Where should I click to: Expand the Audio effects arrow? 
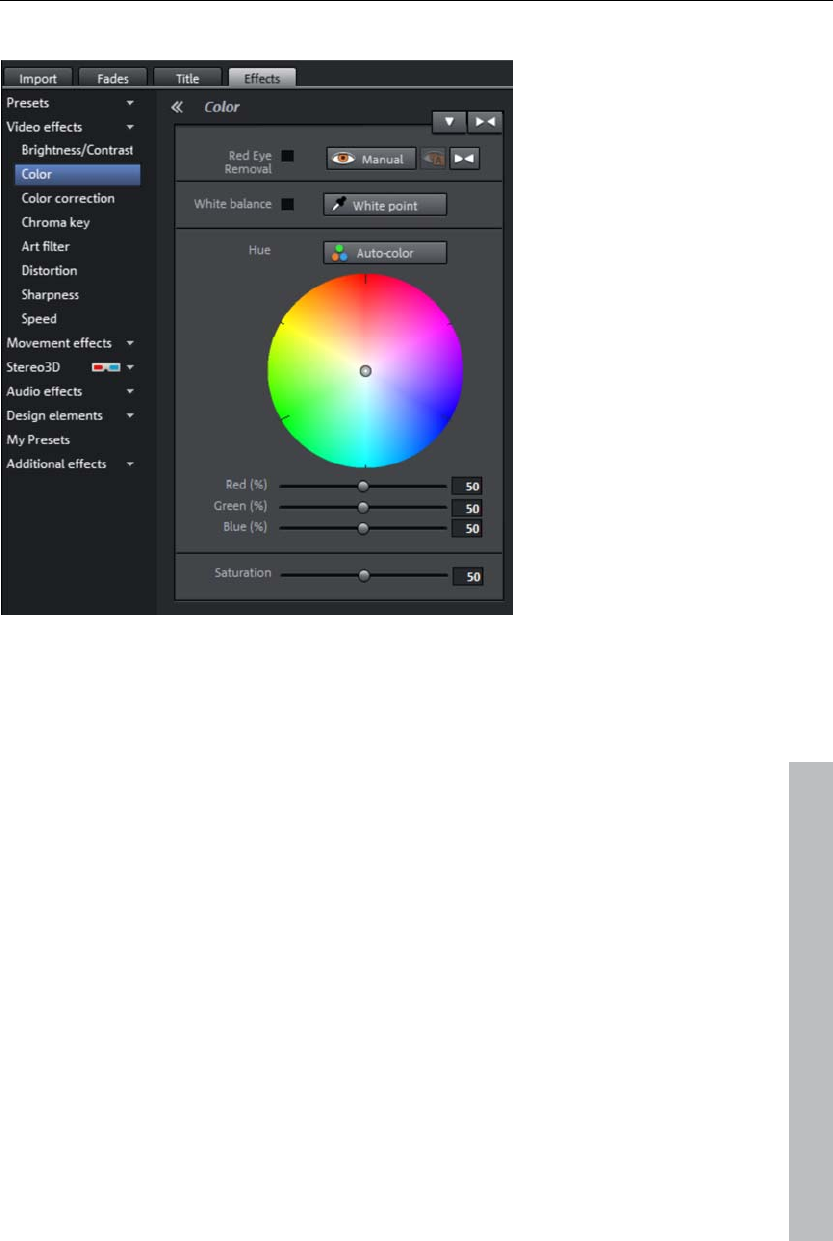[130, 391]
